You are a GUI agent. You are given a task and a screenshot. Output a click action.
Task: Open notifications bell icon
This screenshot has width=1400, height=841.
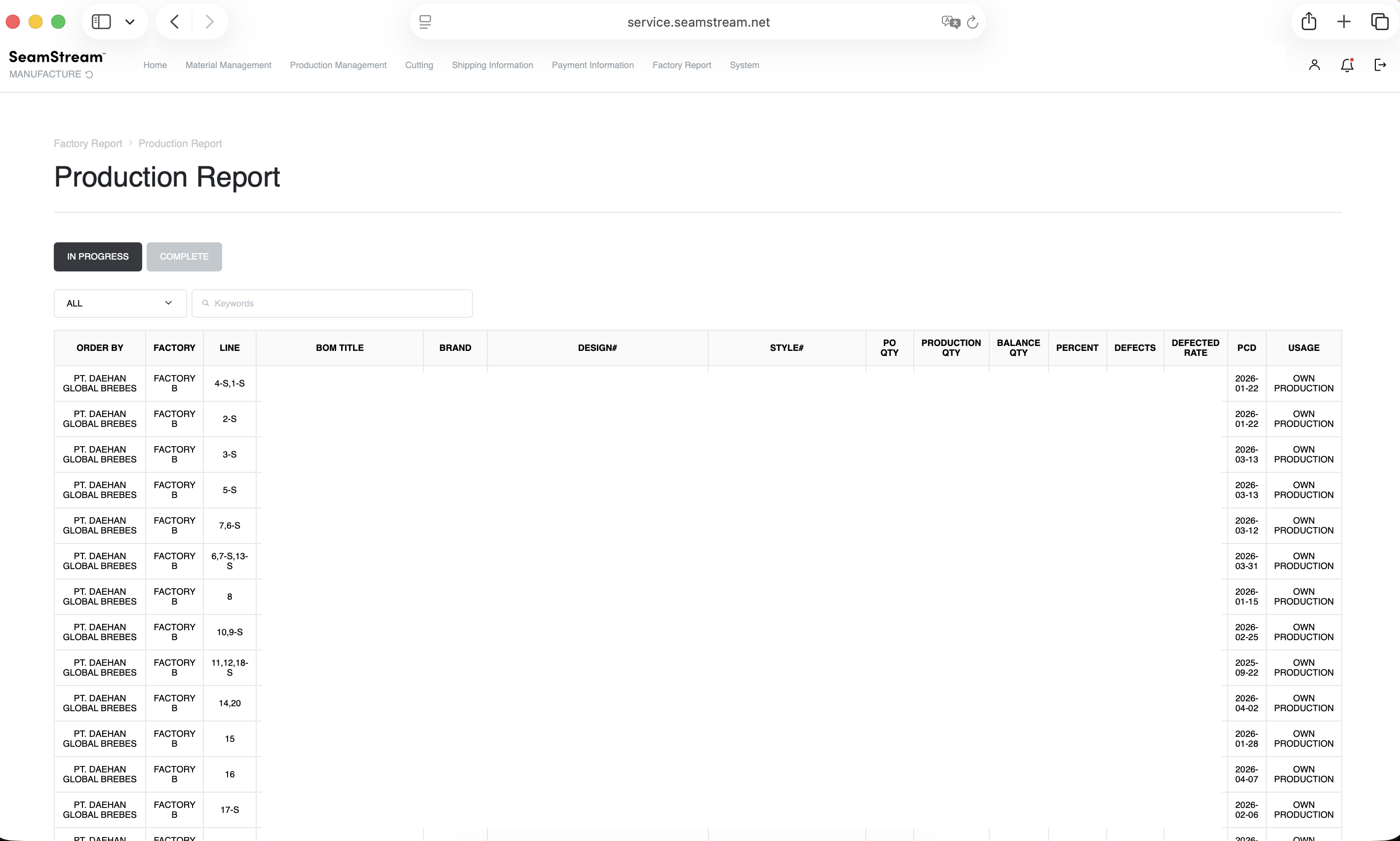pyautogui.click(x=1347, y=65)
